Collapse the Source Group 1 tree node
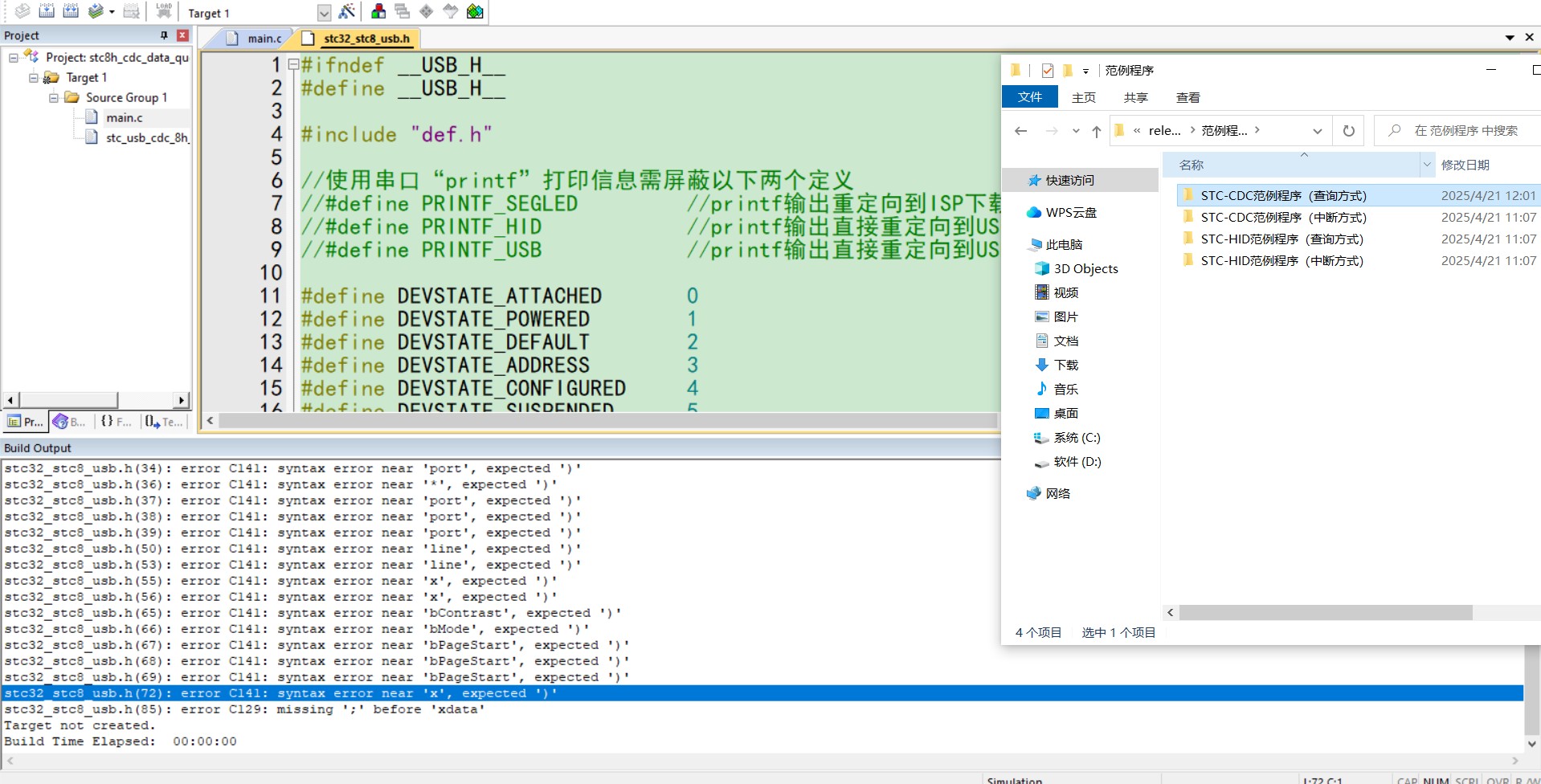 point(54,98)
